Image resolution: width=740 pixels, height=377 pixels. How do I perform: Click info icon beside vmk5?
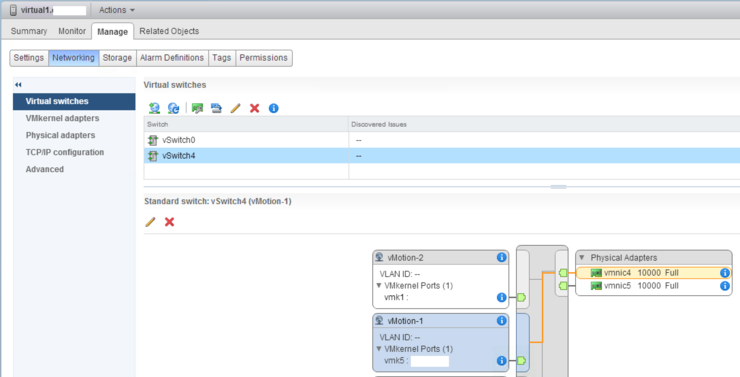point(502,360)
